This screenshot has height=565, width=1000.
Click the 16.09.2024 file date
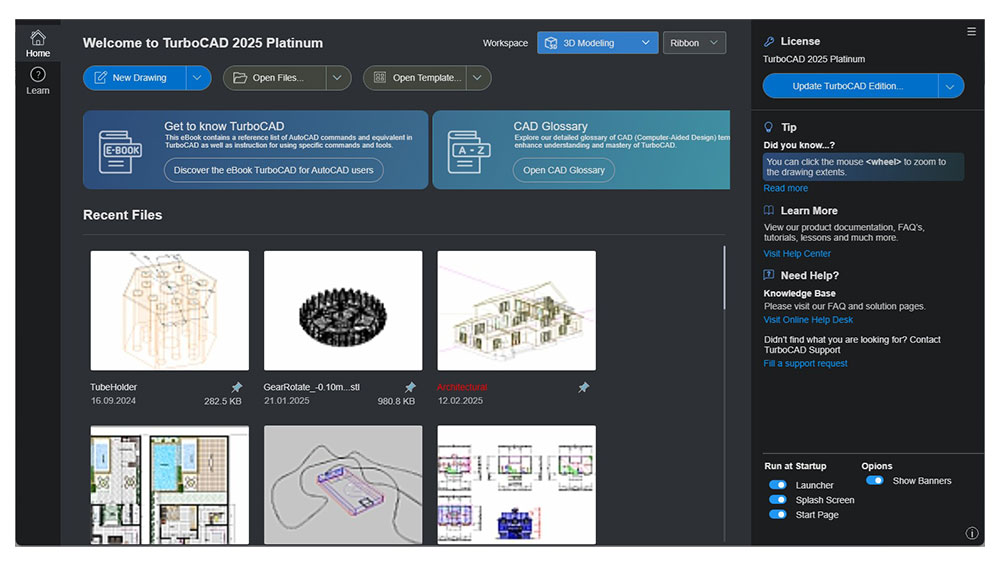coord(113,400)
